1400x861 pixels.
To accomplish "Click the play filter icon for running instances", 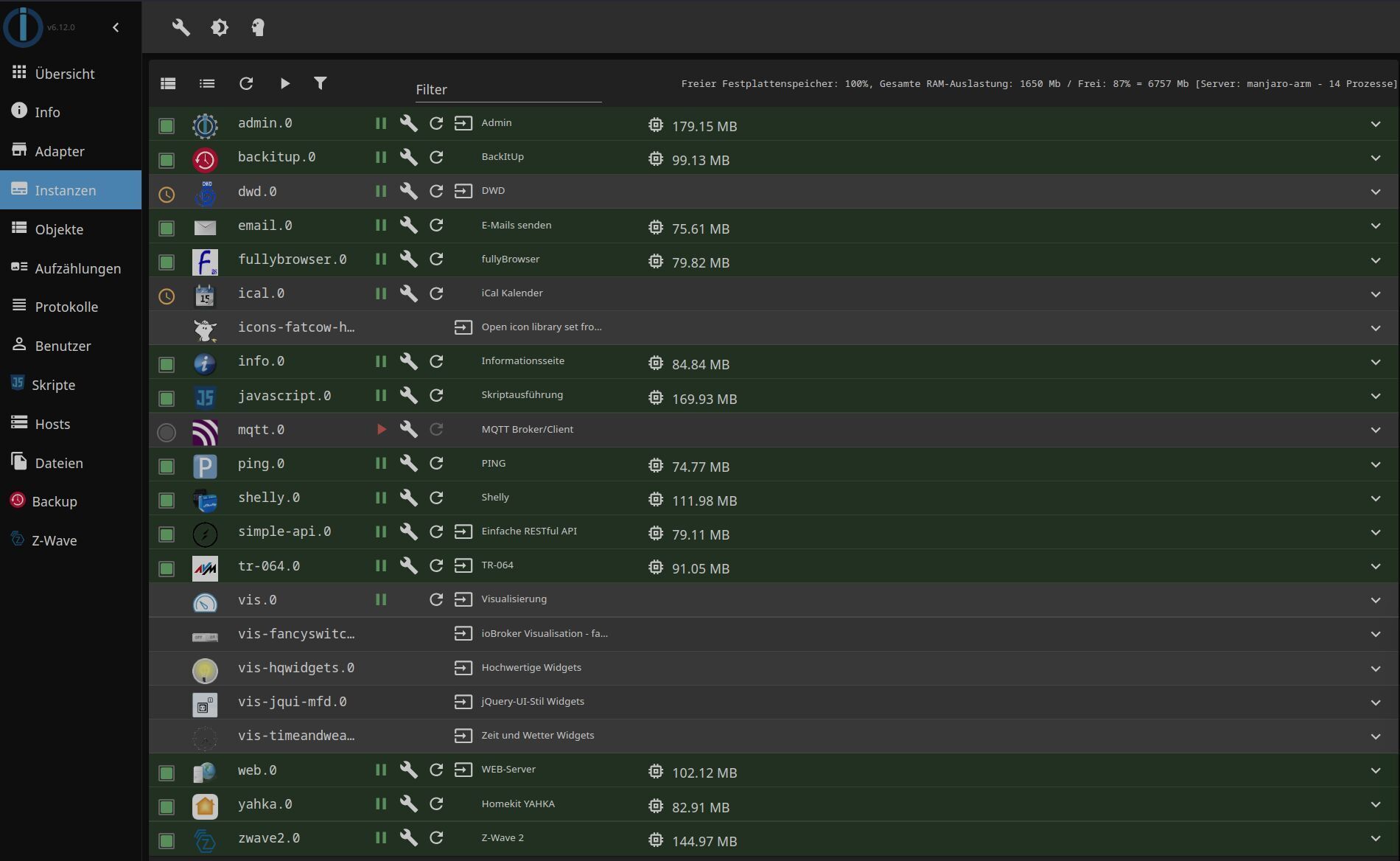I will tap(285, 83).
